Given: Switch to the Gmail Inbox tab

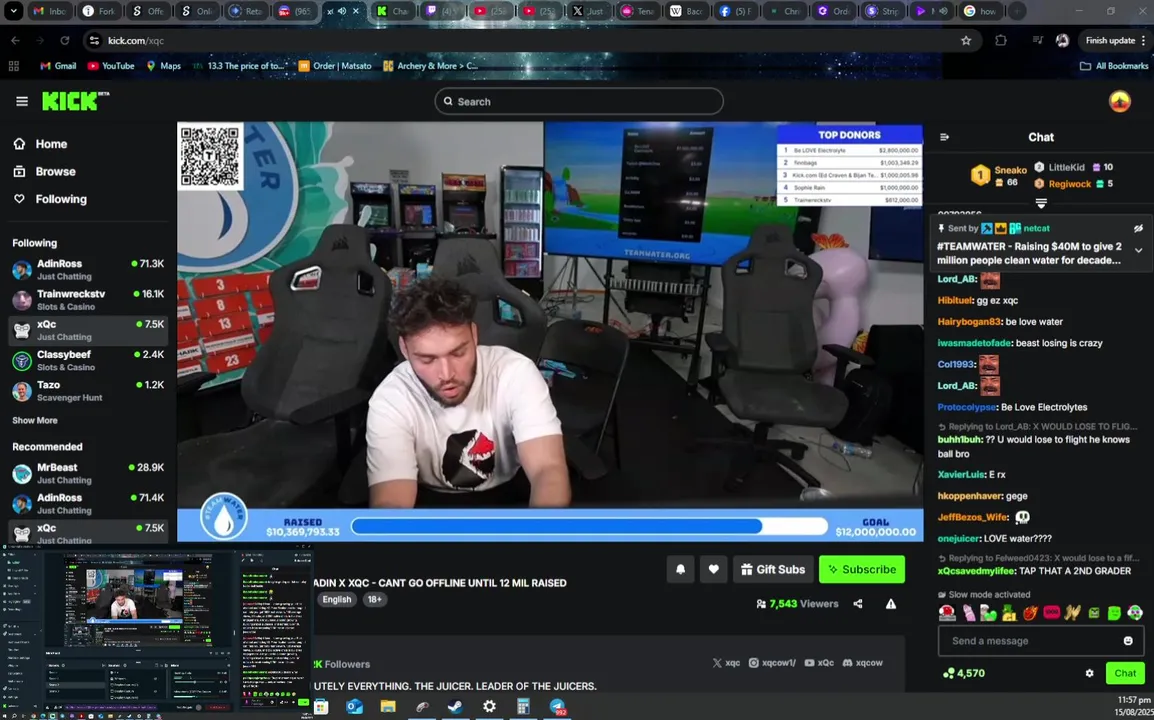Looking at the screenshot, I should pyautogui.click(x=49, y=11).
